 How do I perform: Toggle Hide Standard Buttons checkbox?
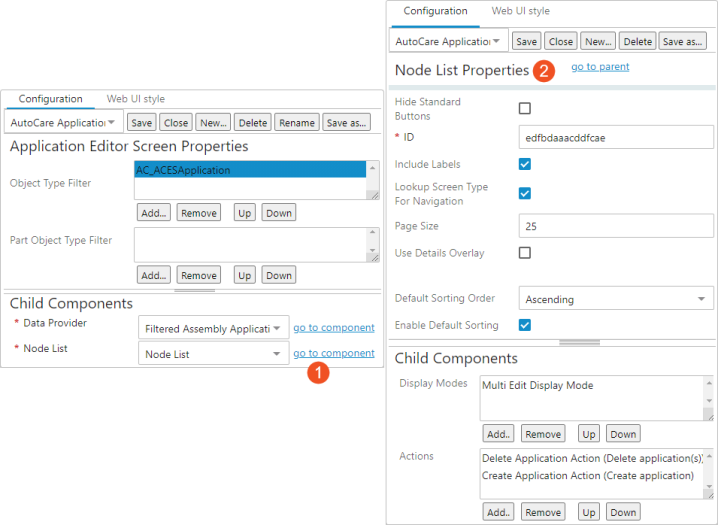click(525, 108)
